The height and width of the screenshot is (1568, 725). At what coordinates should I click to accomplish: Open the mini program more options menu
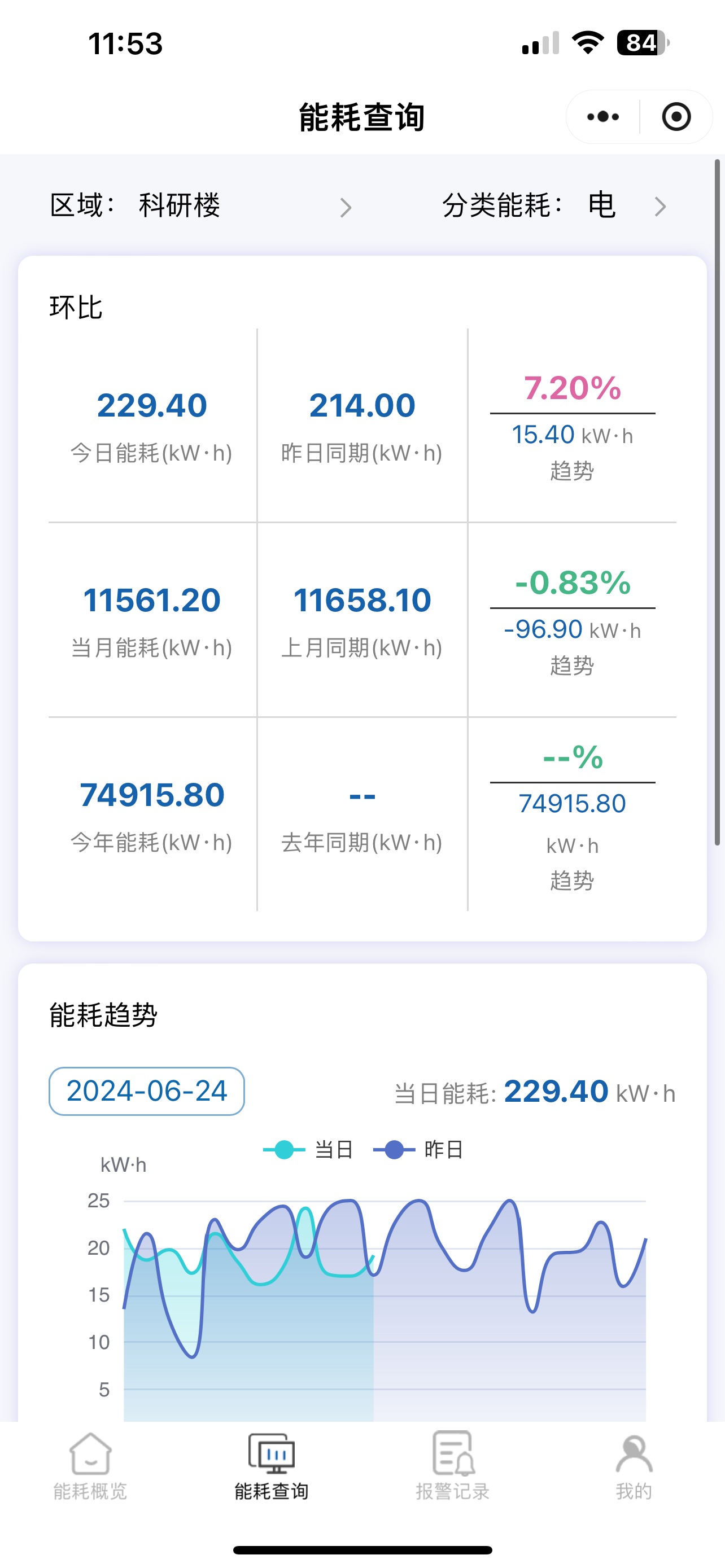pyautogui.click(x=602, y=117)
